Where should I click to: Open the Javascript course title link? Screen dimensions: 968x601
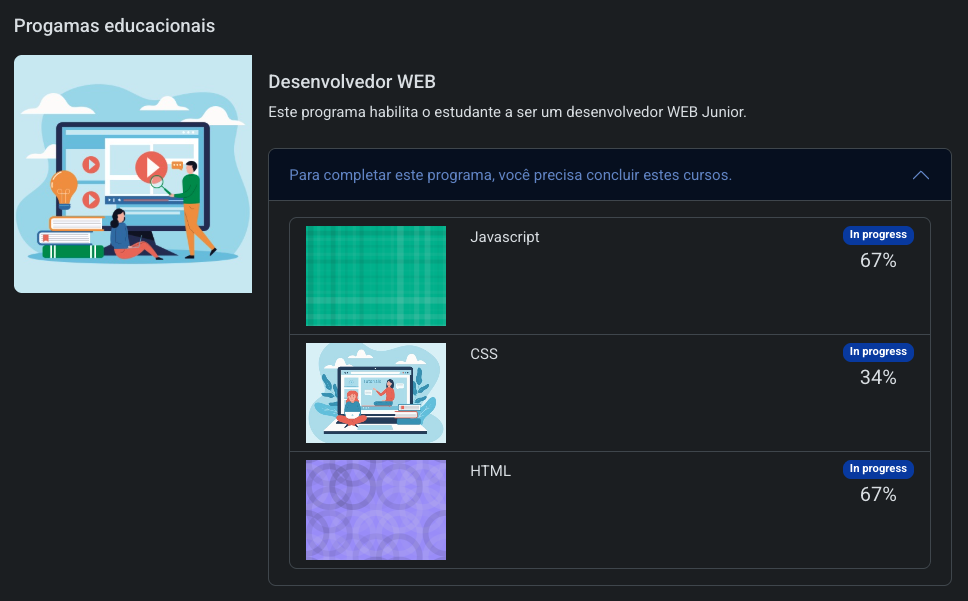(x=504, y=237)
